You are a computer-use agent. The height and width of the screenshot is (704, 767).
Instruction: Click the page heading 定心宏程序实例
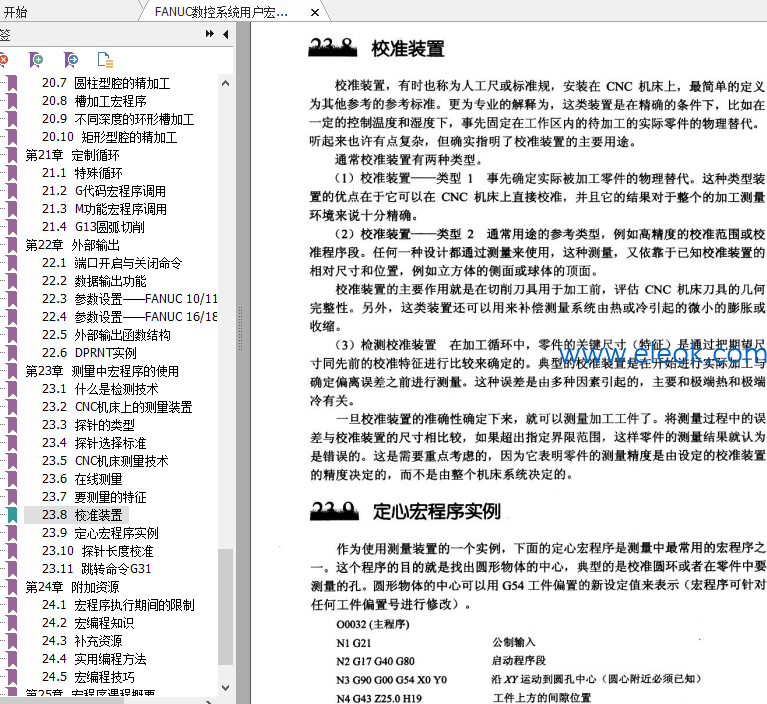pyautogui.click(x=436, y=512)
